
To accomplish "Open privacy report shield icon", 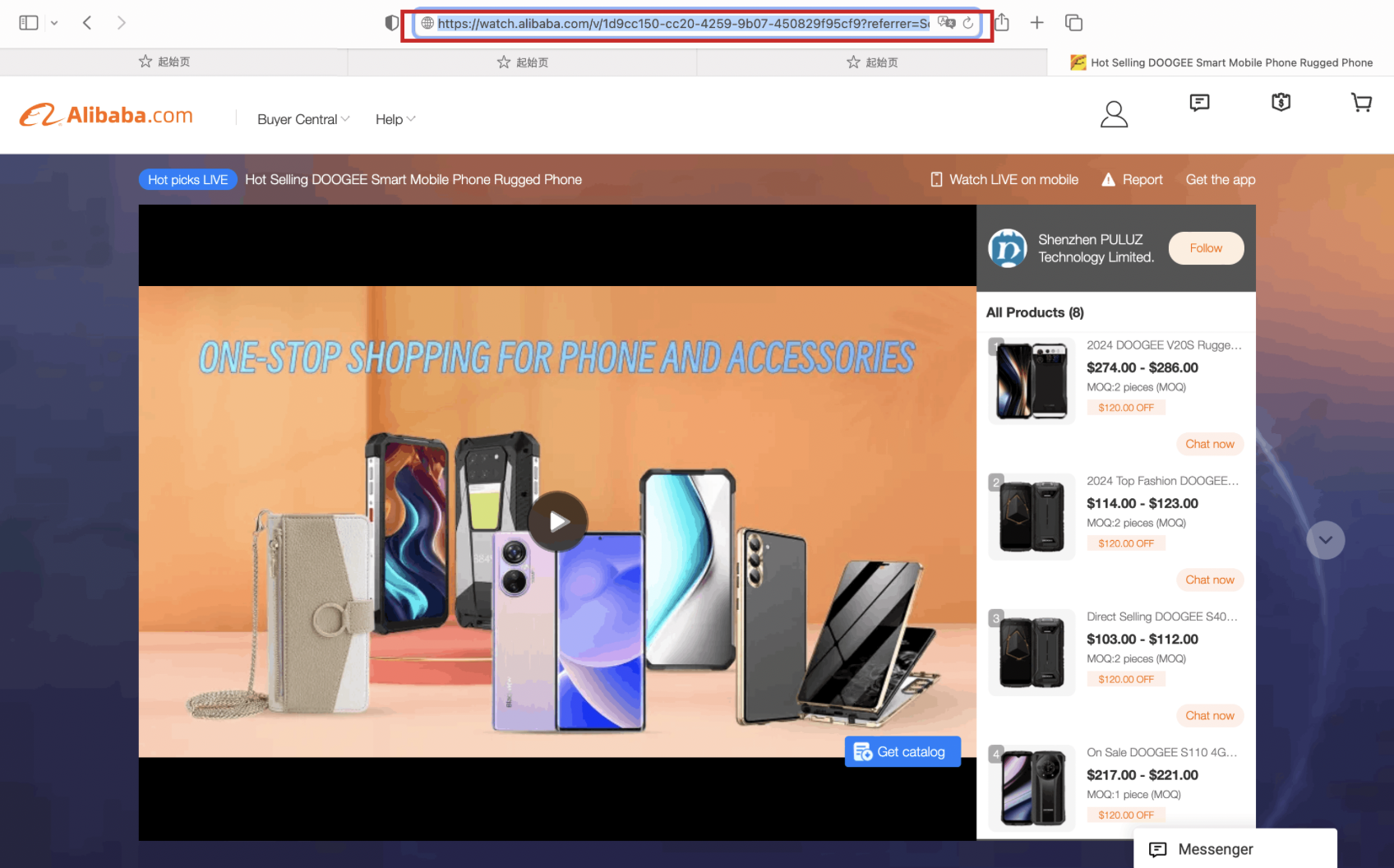I will click(392, 23).
